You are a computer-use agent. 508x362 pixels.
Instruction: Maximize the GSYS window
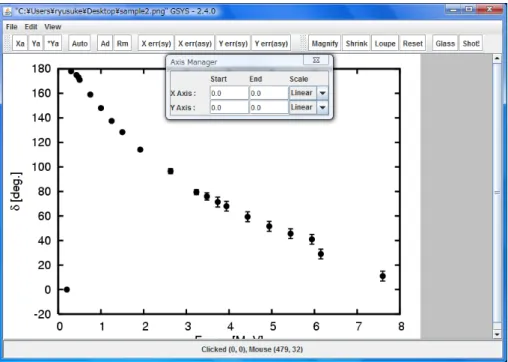click(469, 10)
